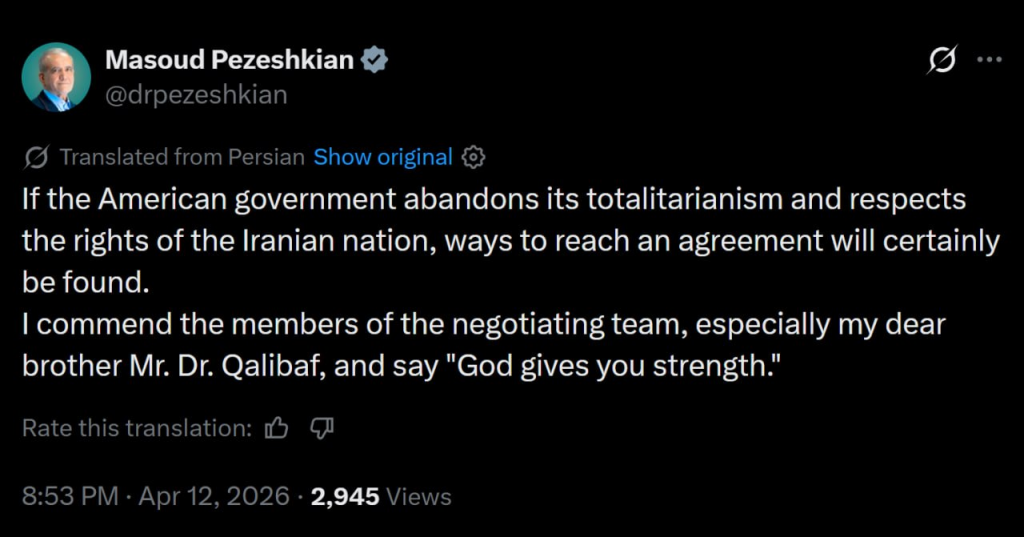Click the blue verified badge
The image size is (1024, 537).
point(374,60)
